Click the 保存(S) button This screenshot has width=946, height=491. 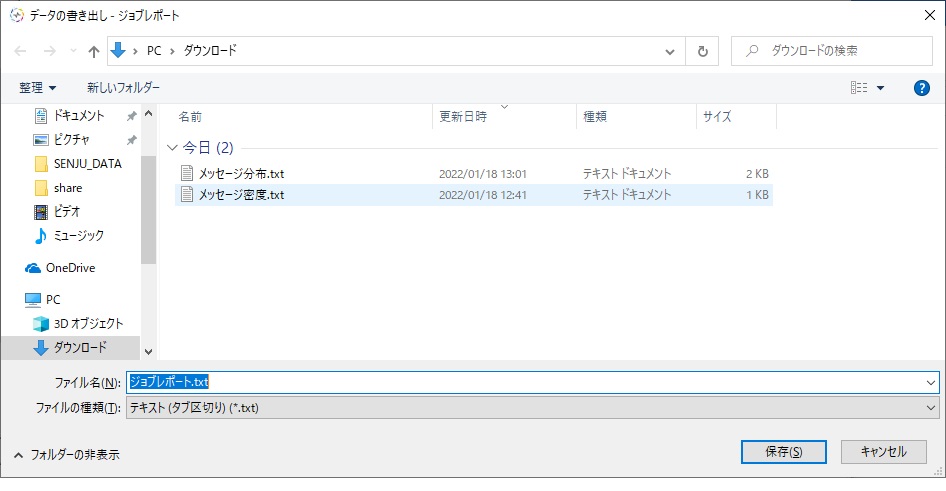pos(784,452)
